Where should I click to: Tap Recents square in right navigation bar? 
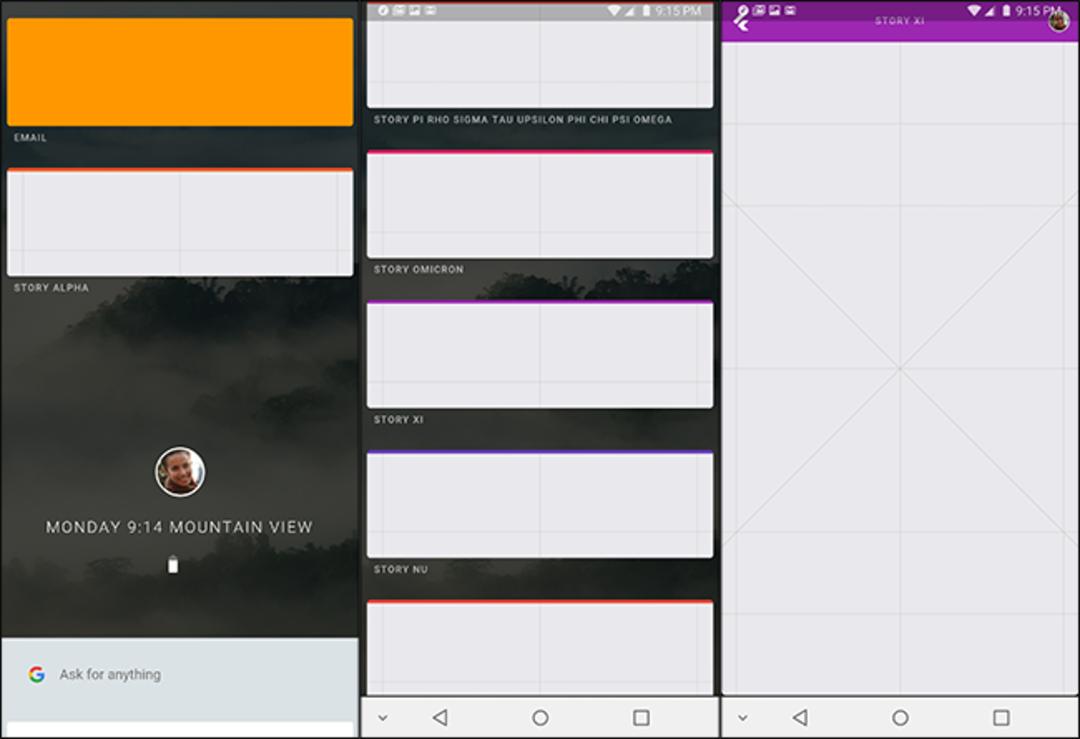(1001, 718)
